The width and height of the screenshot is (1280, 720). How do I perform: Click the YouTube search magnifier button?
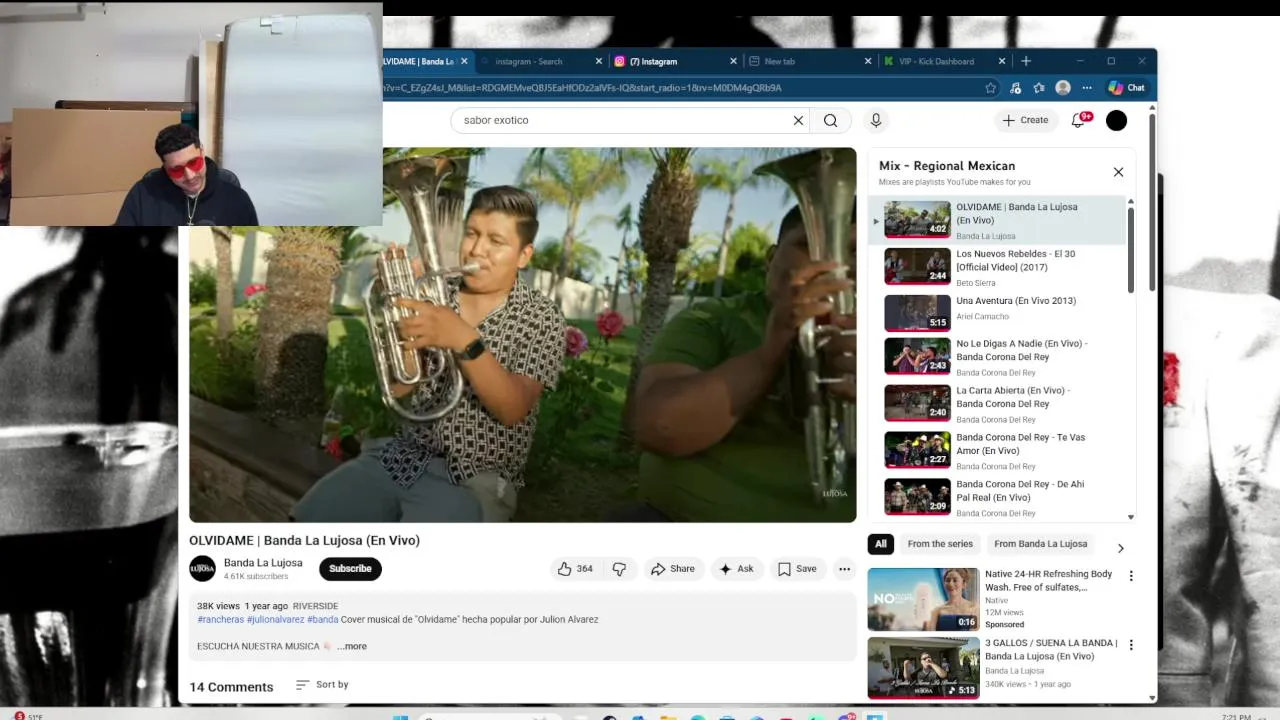coord(830,120)
